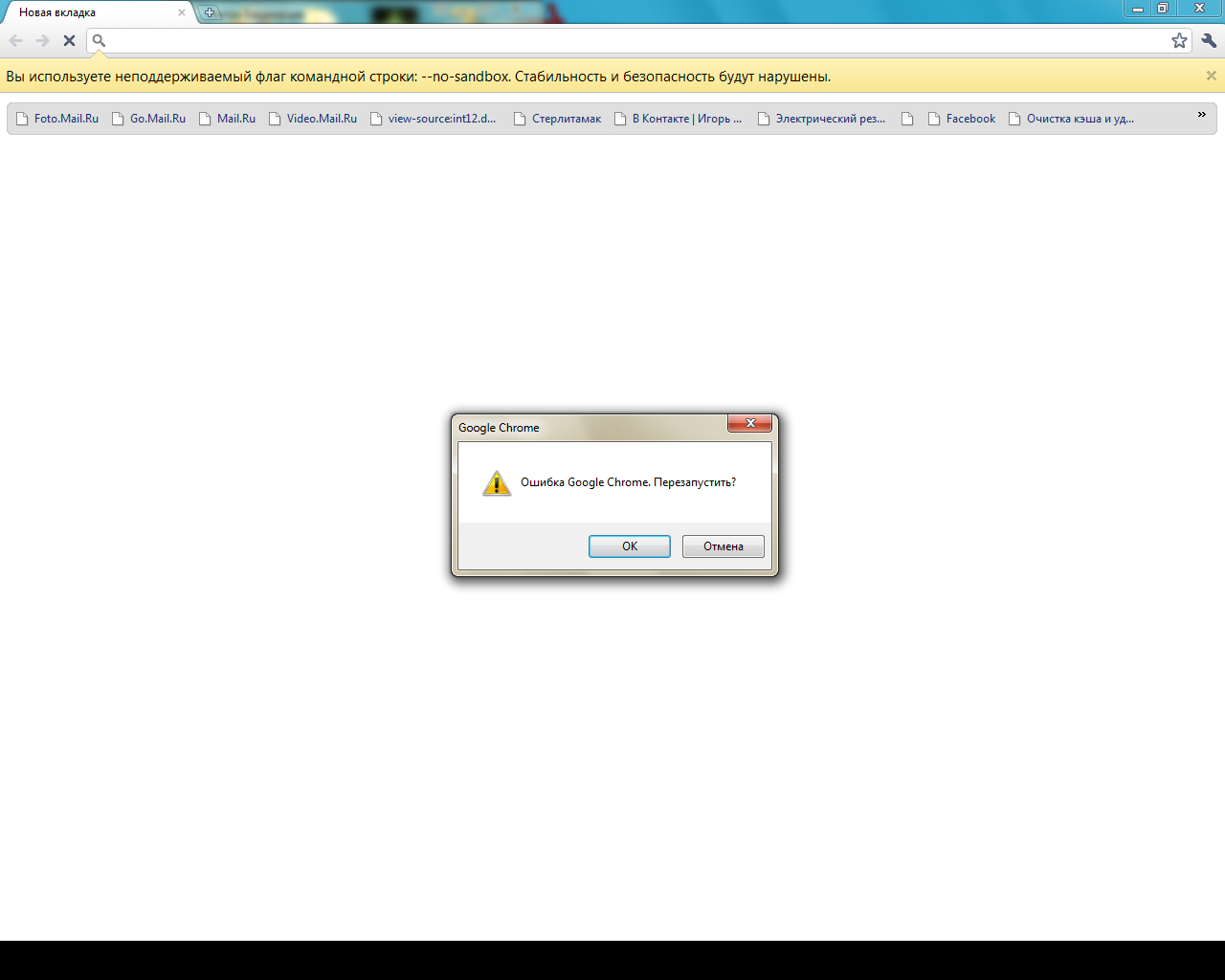
Task: Dismiss the yellow no-sandbox warning bar
Action: [x=1211, y=76]
